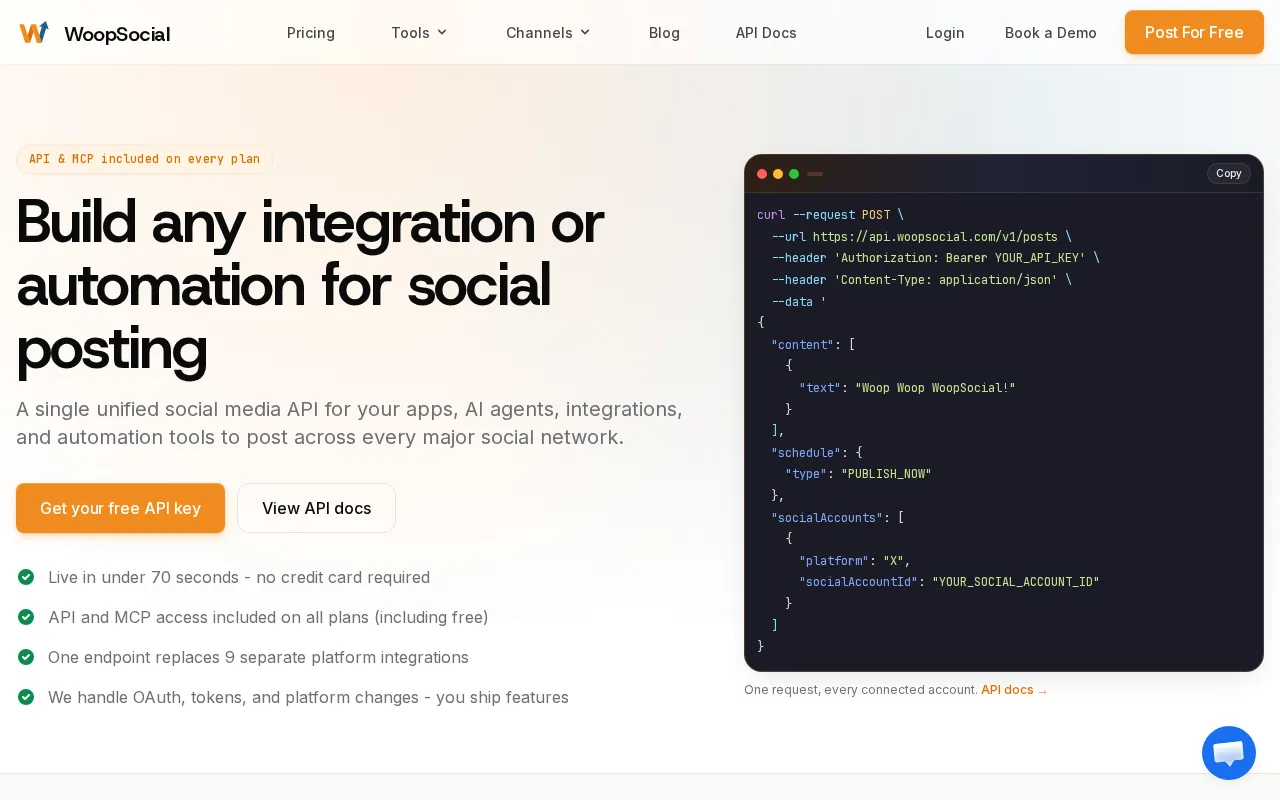The height and width of the screenshot is (800, 1280).
Task: Open the chat support bubble
Action: point(1228,753)
